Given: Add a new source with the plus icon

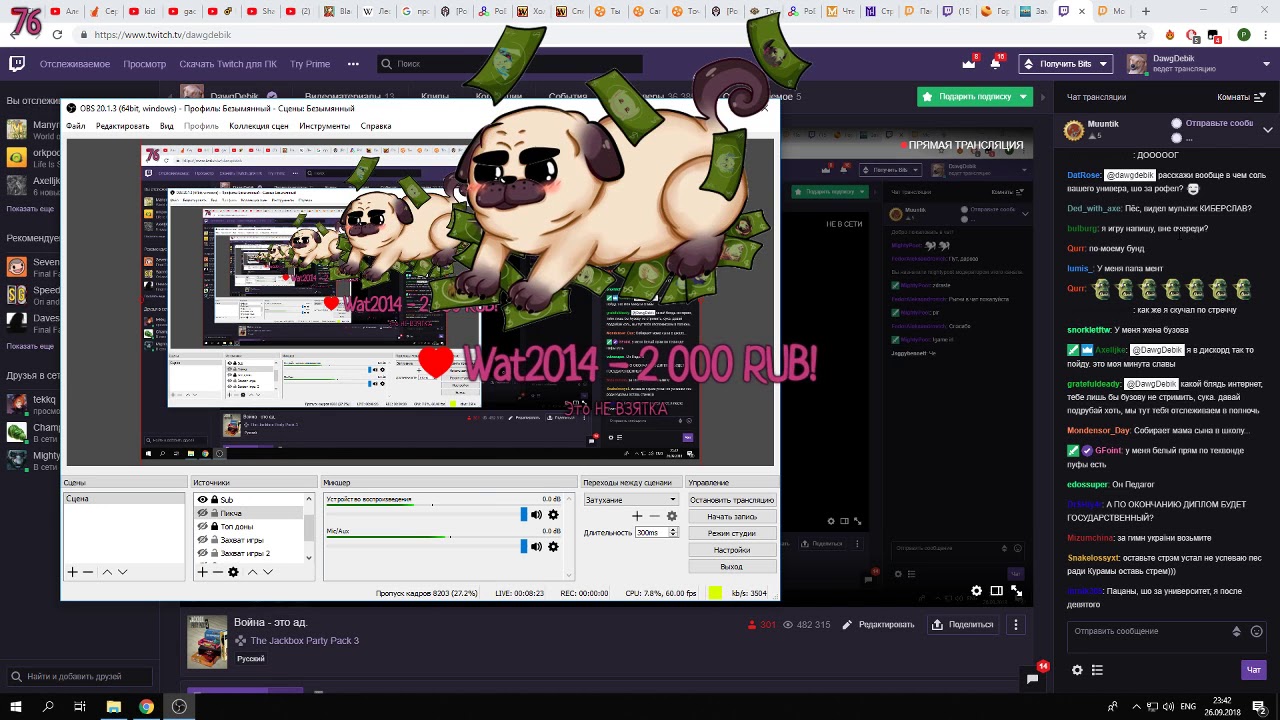Looking at the screenshot, I should pyautogui.click(x=202, y=572).
